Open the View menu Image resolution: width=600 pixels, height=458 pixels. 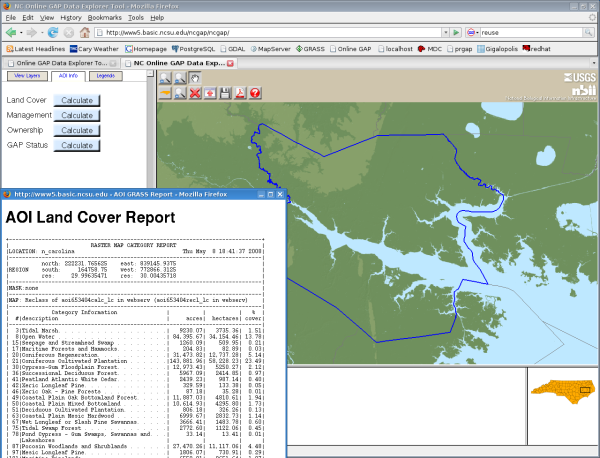point(47,18)
